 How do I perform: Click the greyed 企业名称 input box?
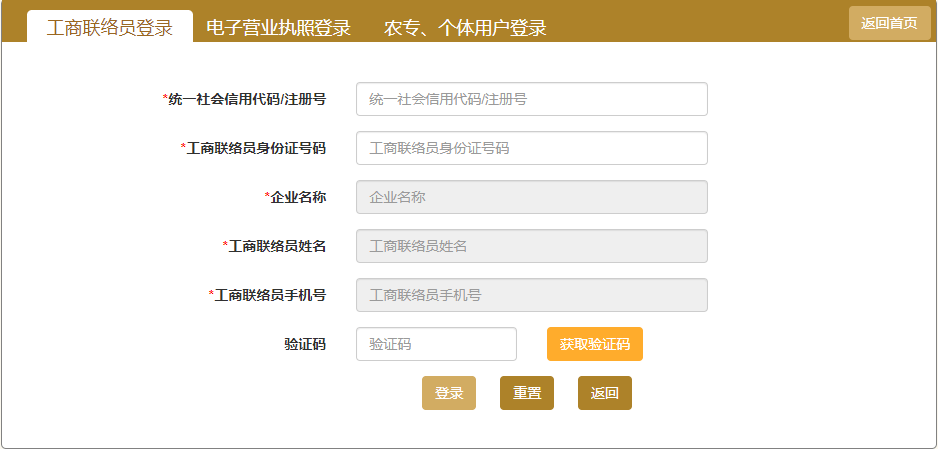531,197
